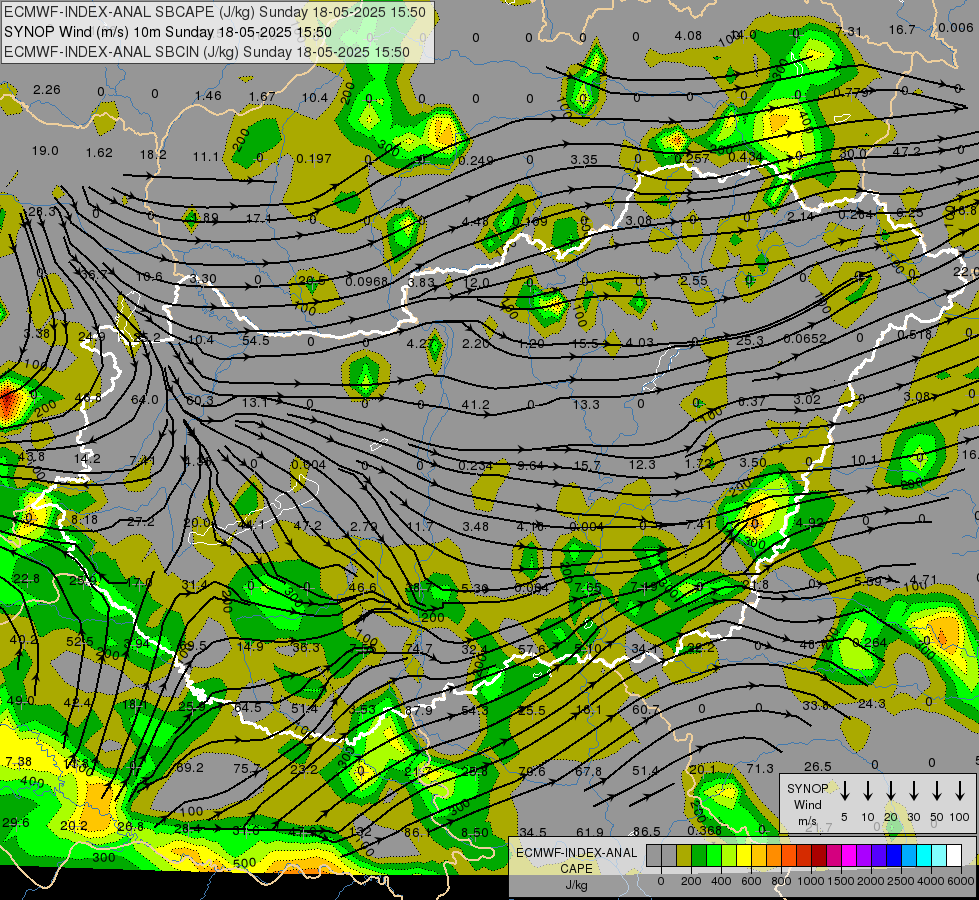Click the 4000 label on CAPE scale

[930, 881]
